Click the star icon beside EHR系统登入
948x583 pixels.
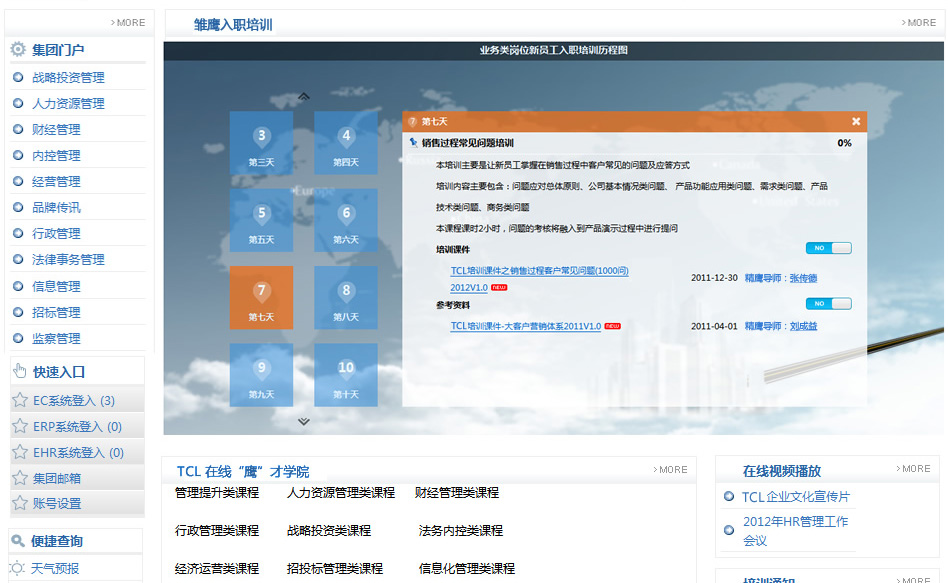click(x=20, y=452)
